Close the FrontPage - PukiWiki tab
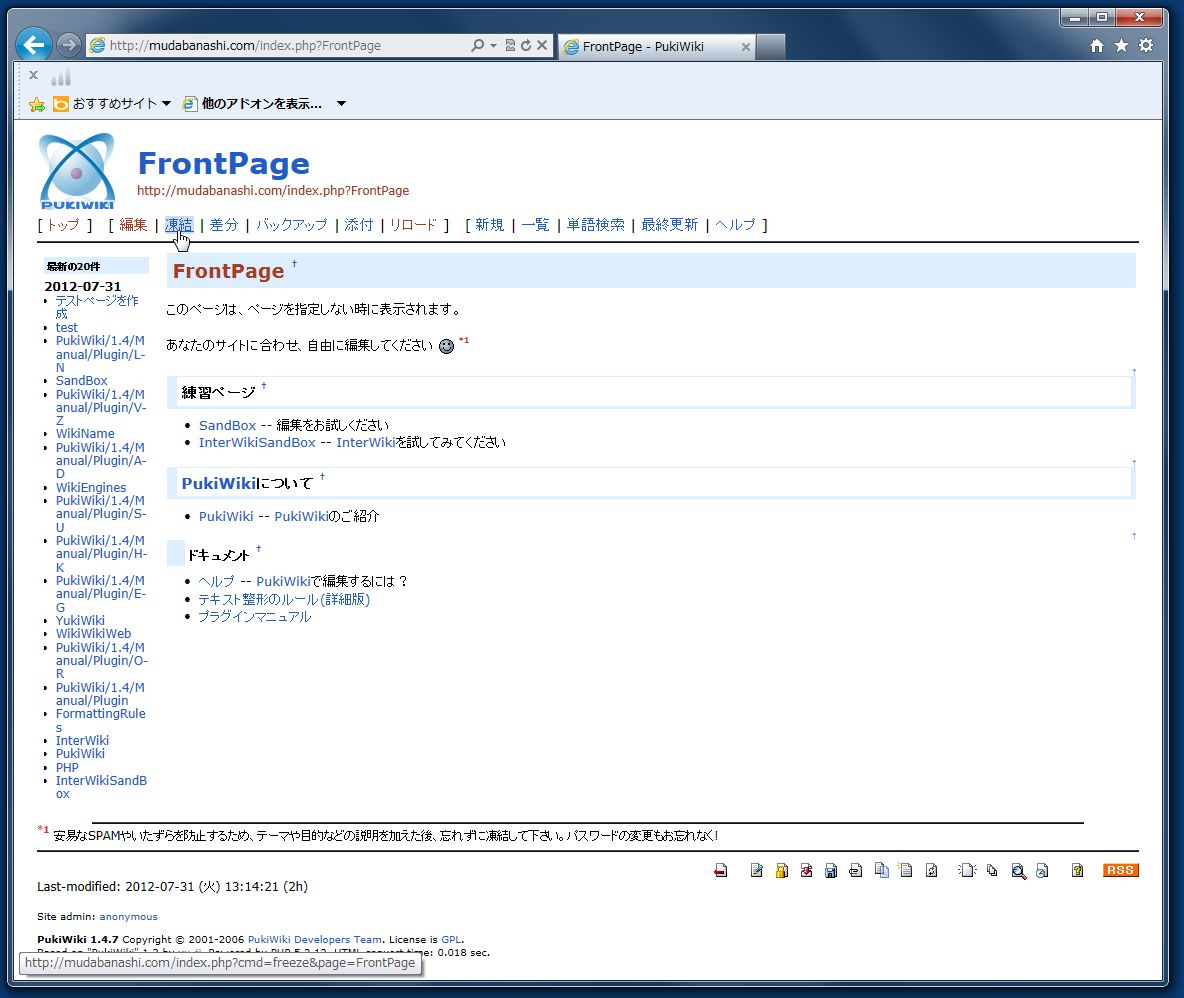 pyautogui.click(x=745, y=47)
